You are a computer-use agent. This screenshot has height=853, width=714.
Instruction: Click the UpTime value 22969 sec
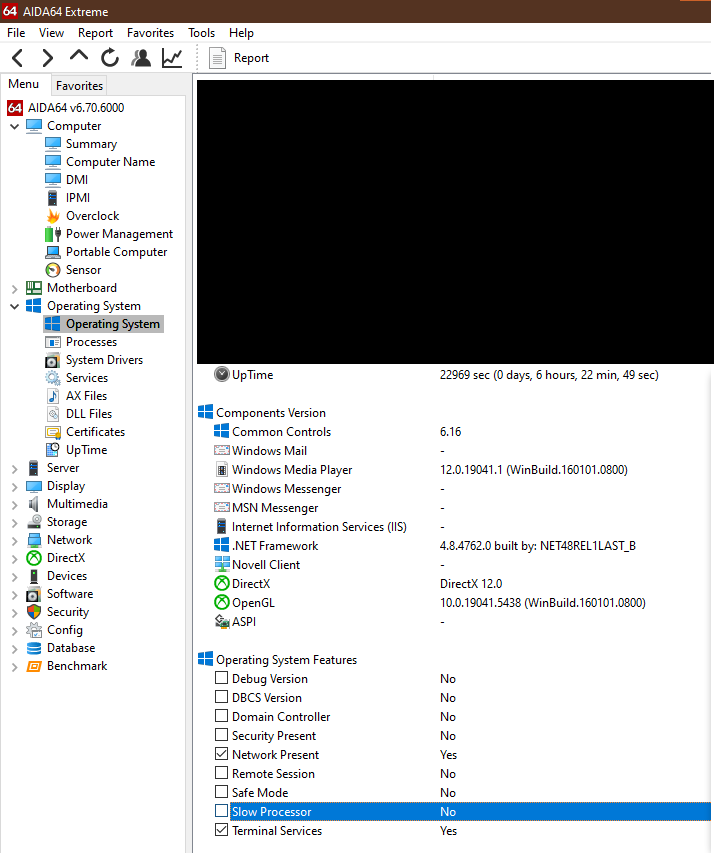(x=549, y=375)
